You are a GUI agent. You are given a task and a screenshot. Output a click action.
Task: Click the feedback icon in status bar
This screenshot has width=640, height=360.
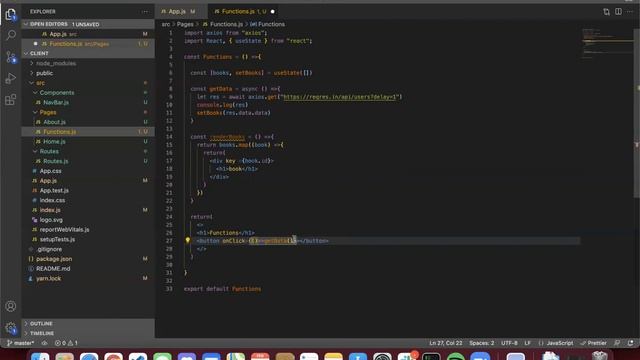tap(617, 343)
